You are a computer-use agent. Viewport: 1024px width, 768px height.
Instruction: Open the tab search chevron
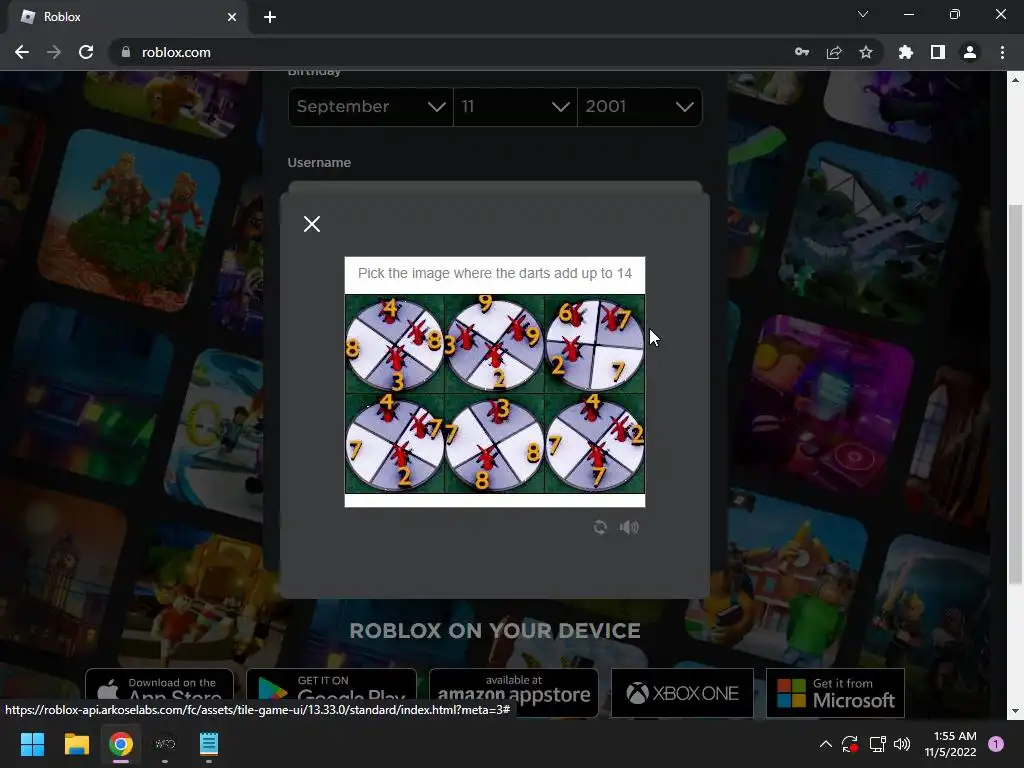[x=863, y=14]
